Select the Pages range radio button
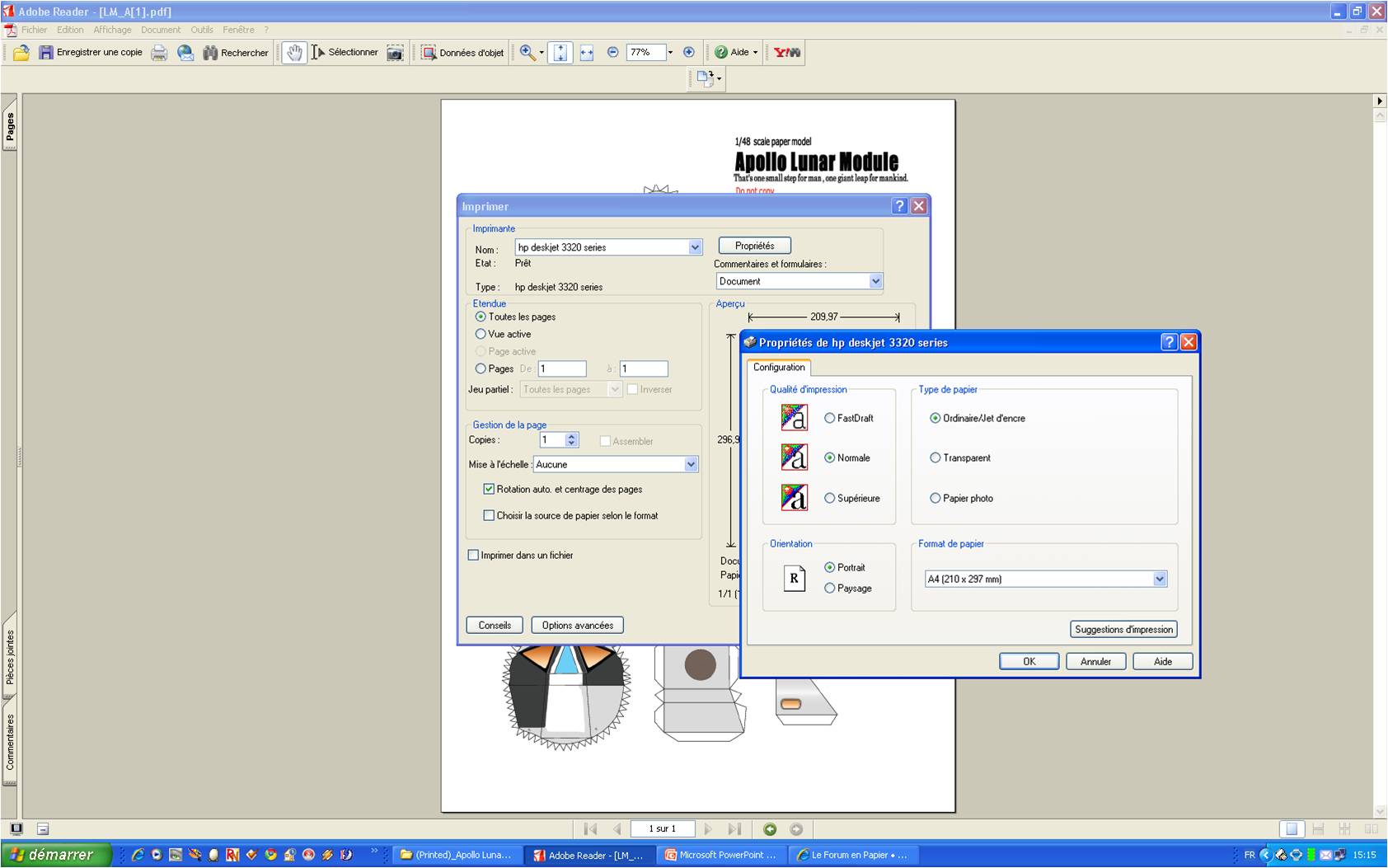Viewport: 1388px width, 868px height. click(481, 368)
